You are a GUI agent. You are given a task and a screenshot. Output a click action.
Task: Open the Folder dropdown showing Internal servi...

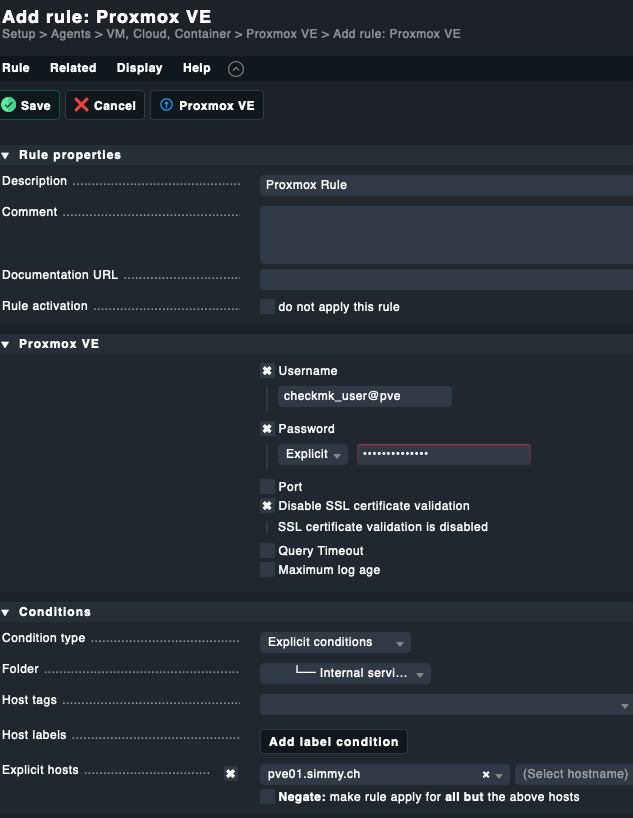pos(345,673)
